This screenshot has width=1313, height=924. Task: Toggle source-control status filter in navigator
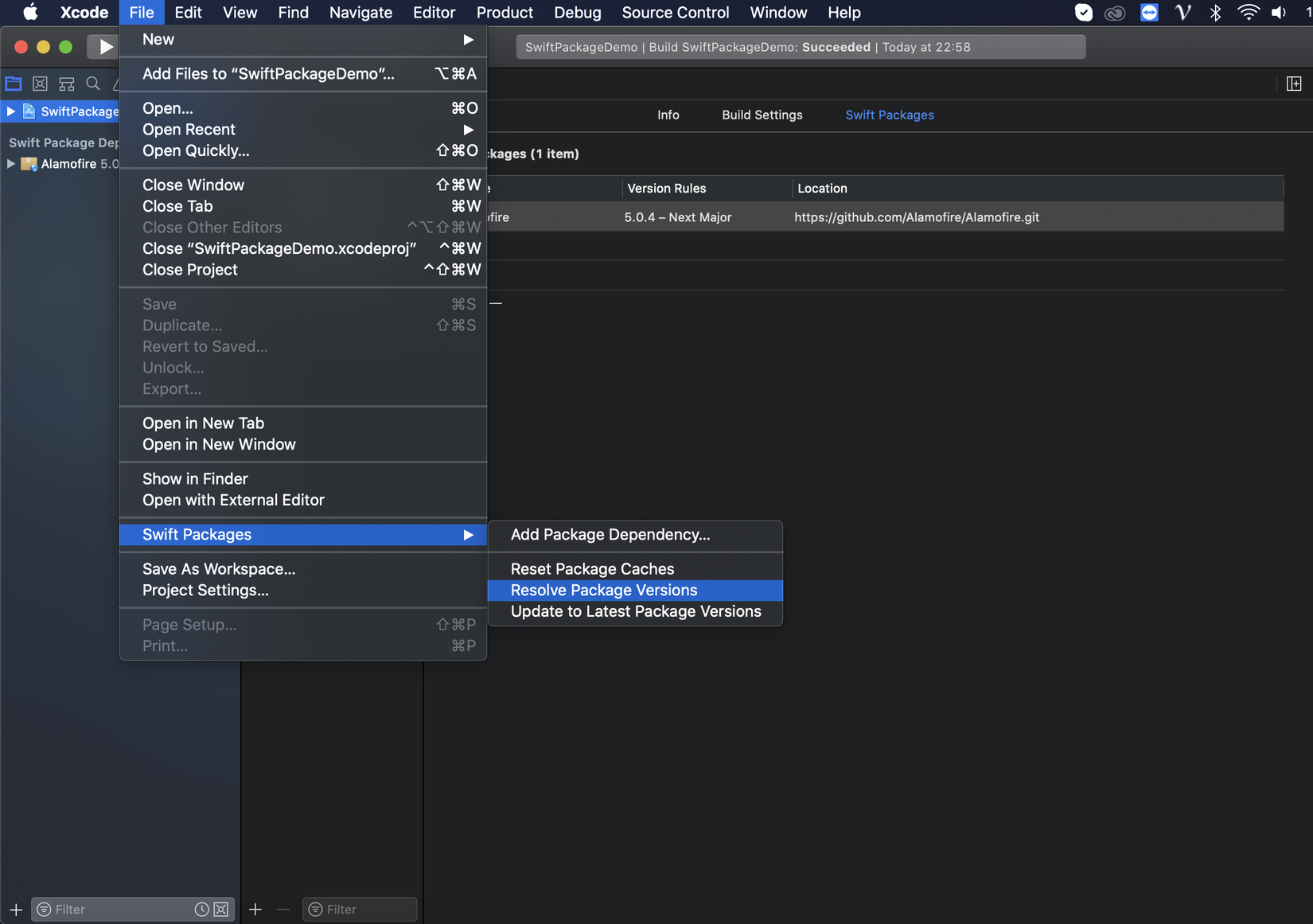point(221,909)
